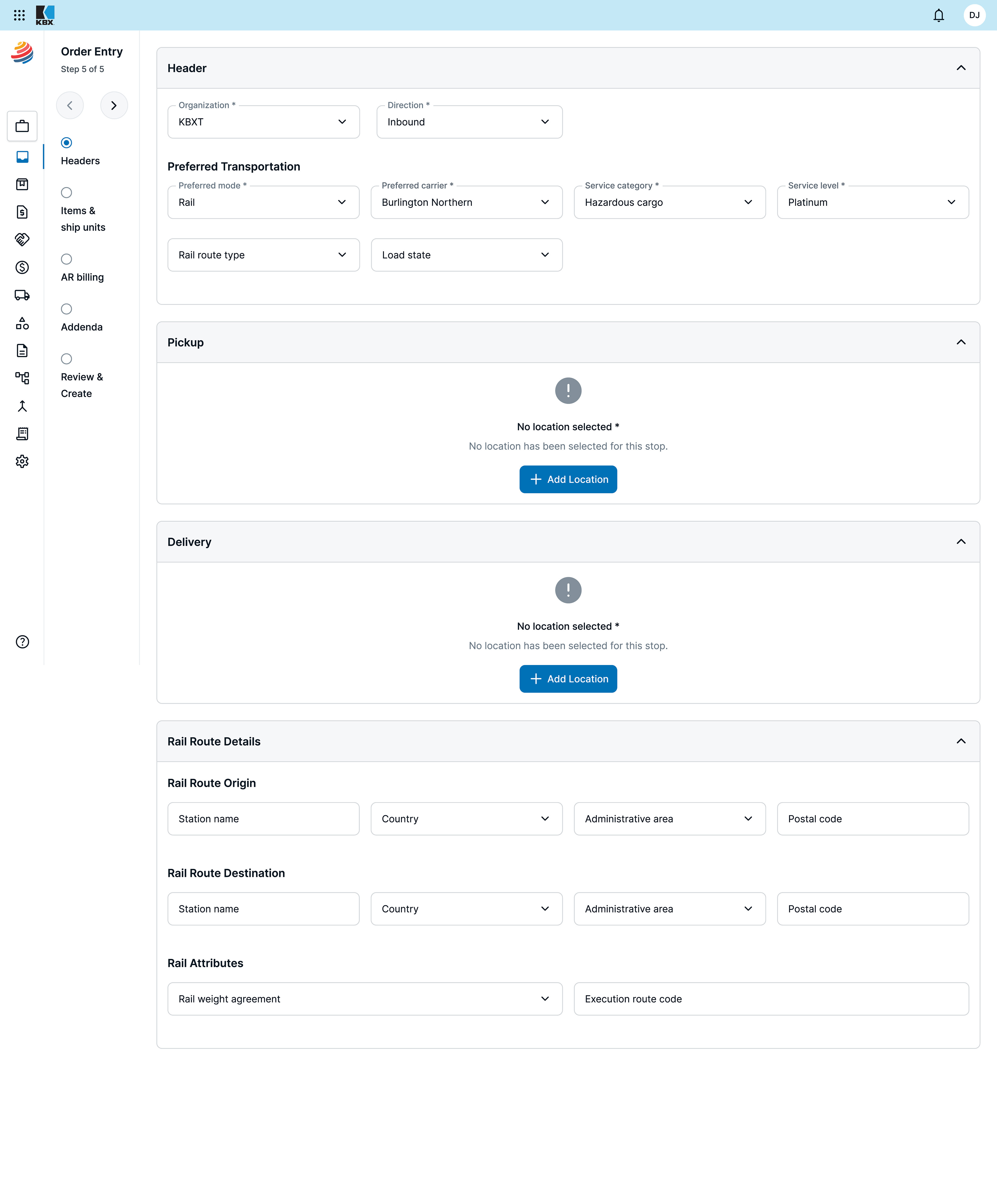Open the DJ user avatar menu
This screenshot has width=997, height=1204.
point(974,16)
